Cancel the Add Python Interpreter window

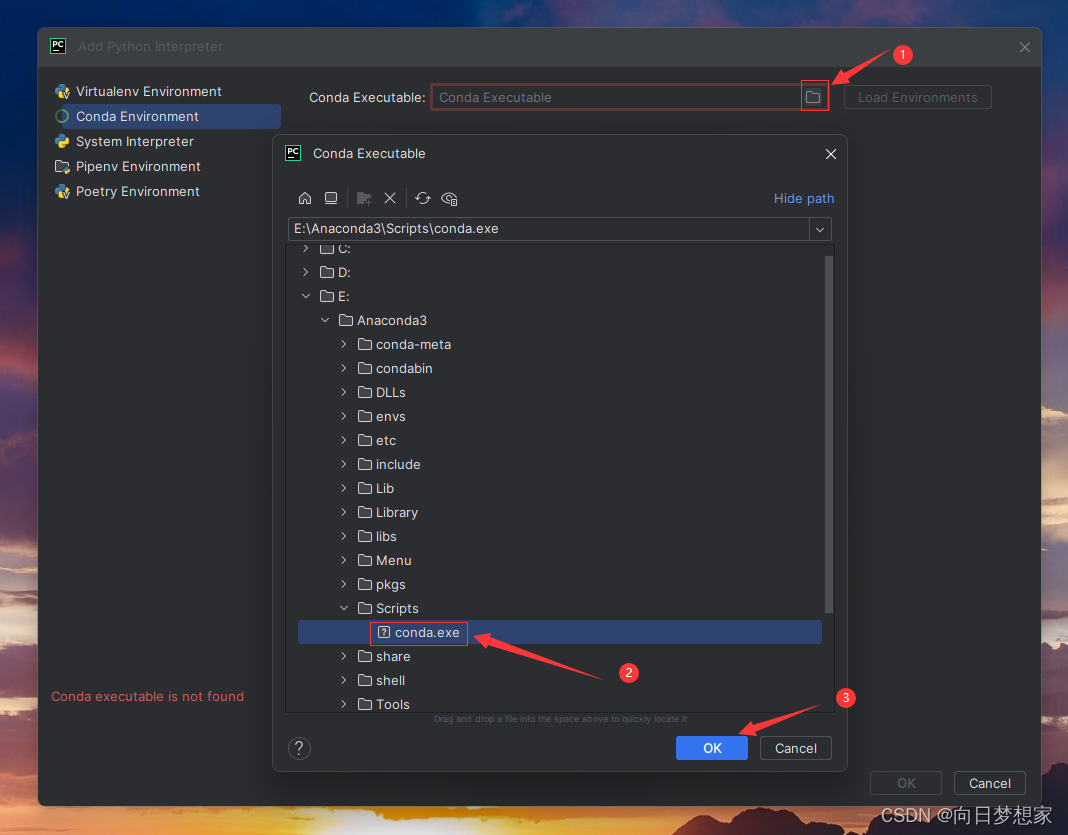tap(990, 783)
